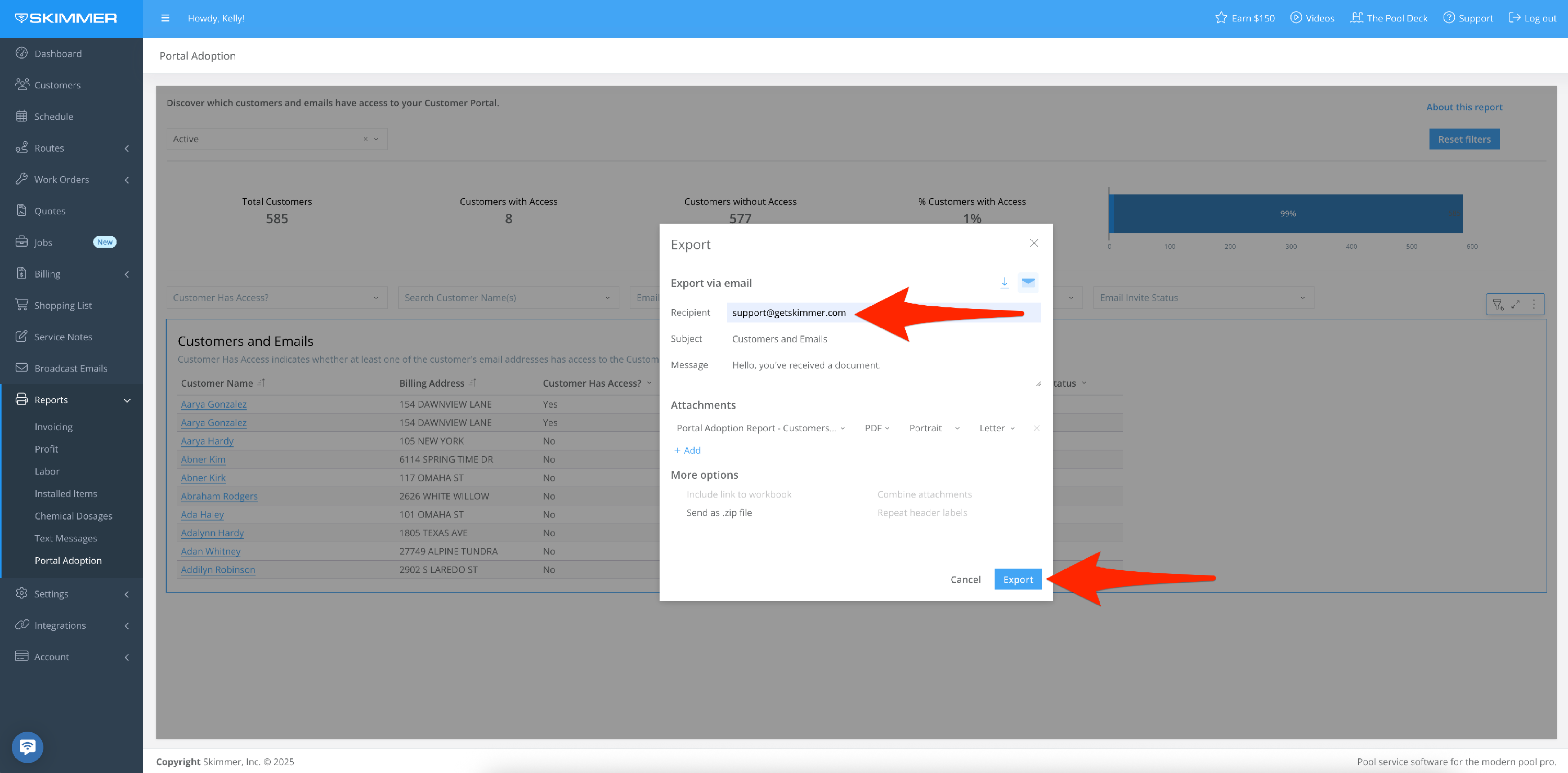Screen dimensions: 1568x773
Task: Enable the Send as .zip file option
Action: (719, 513)
